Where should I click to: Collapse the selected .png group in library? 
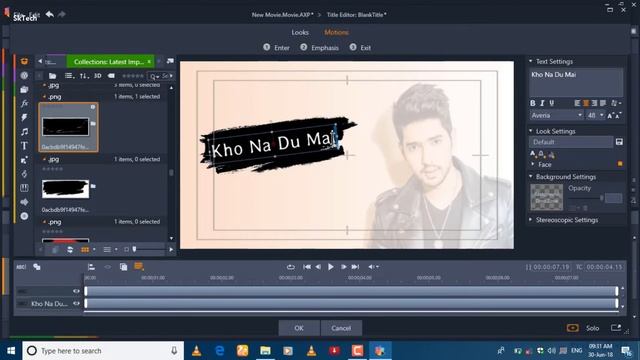point(44,97)
